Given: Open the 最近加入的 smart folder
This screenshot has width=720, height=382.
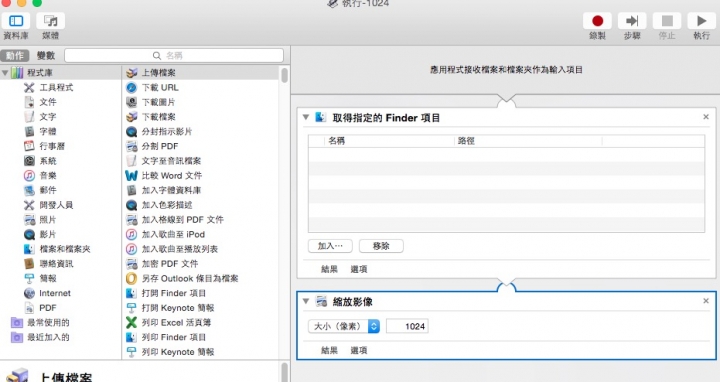Looking at the screenshot, I should pos(48,337).
